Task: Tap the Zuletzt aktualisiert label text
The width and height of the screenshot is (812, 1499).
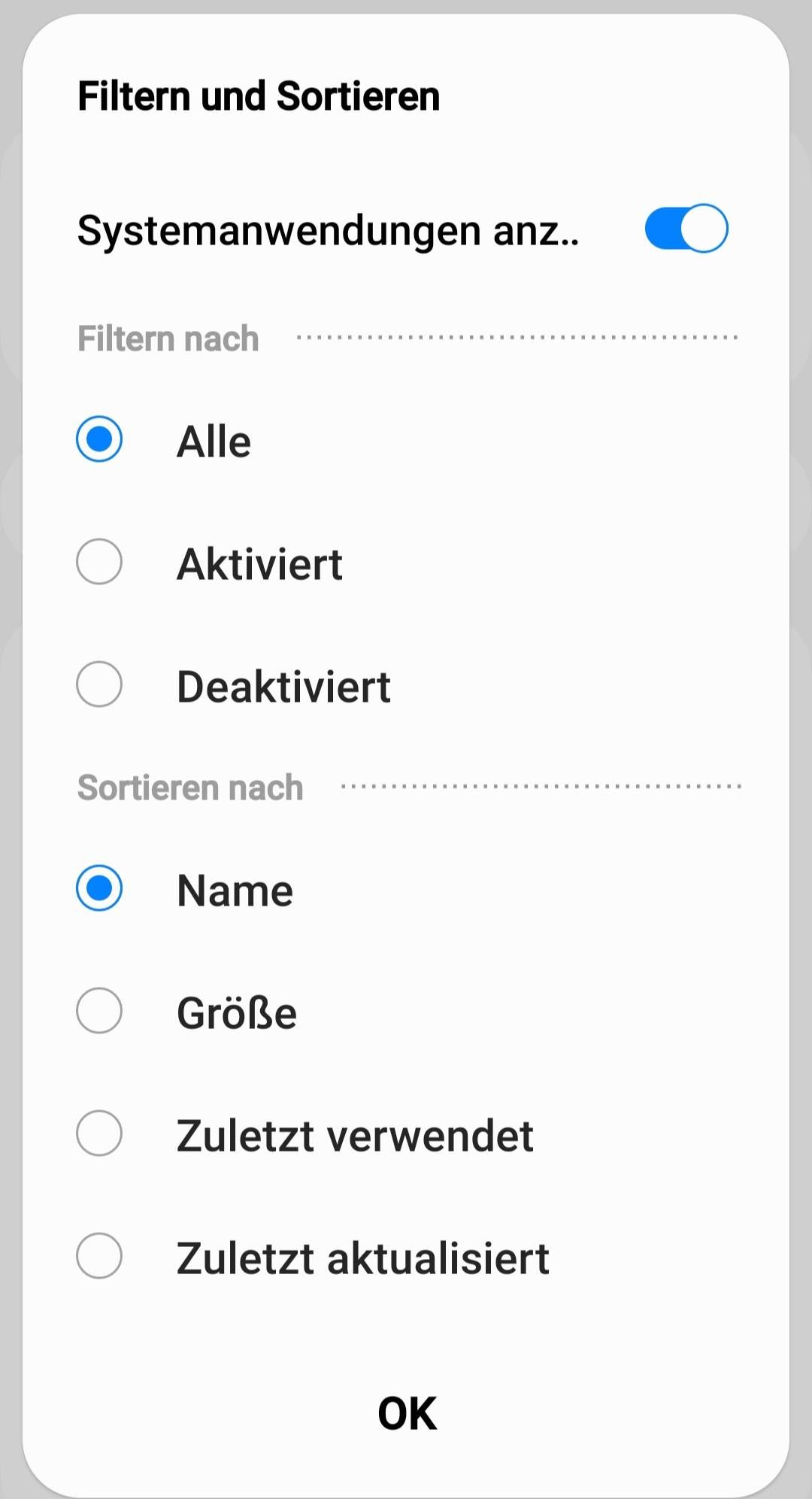Action: click(363, 1258)
